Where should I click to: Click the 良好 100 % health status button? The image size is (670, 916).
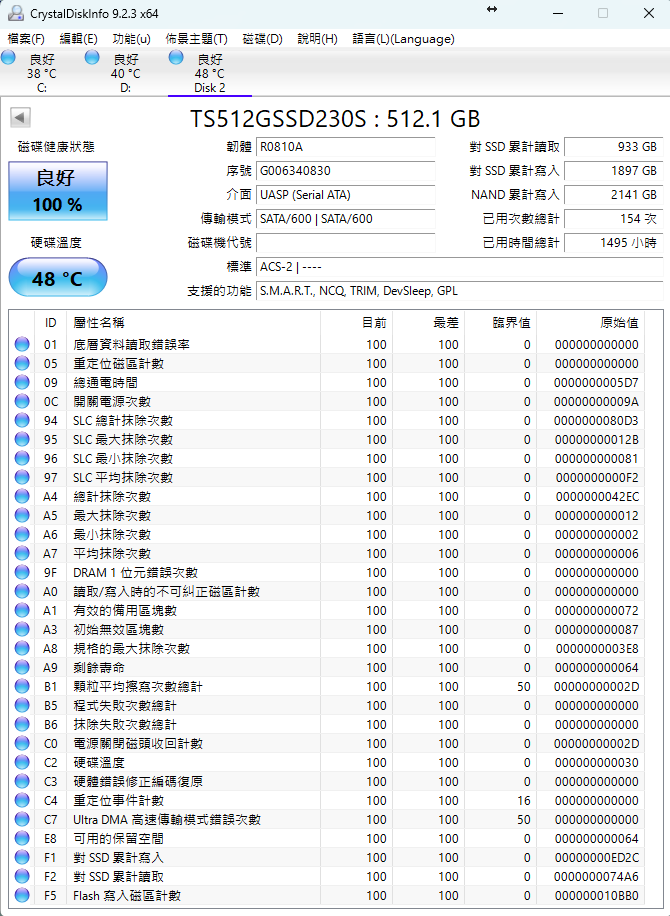tap(58, 191)
